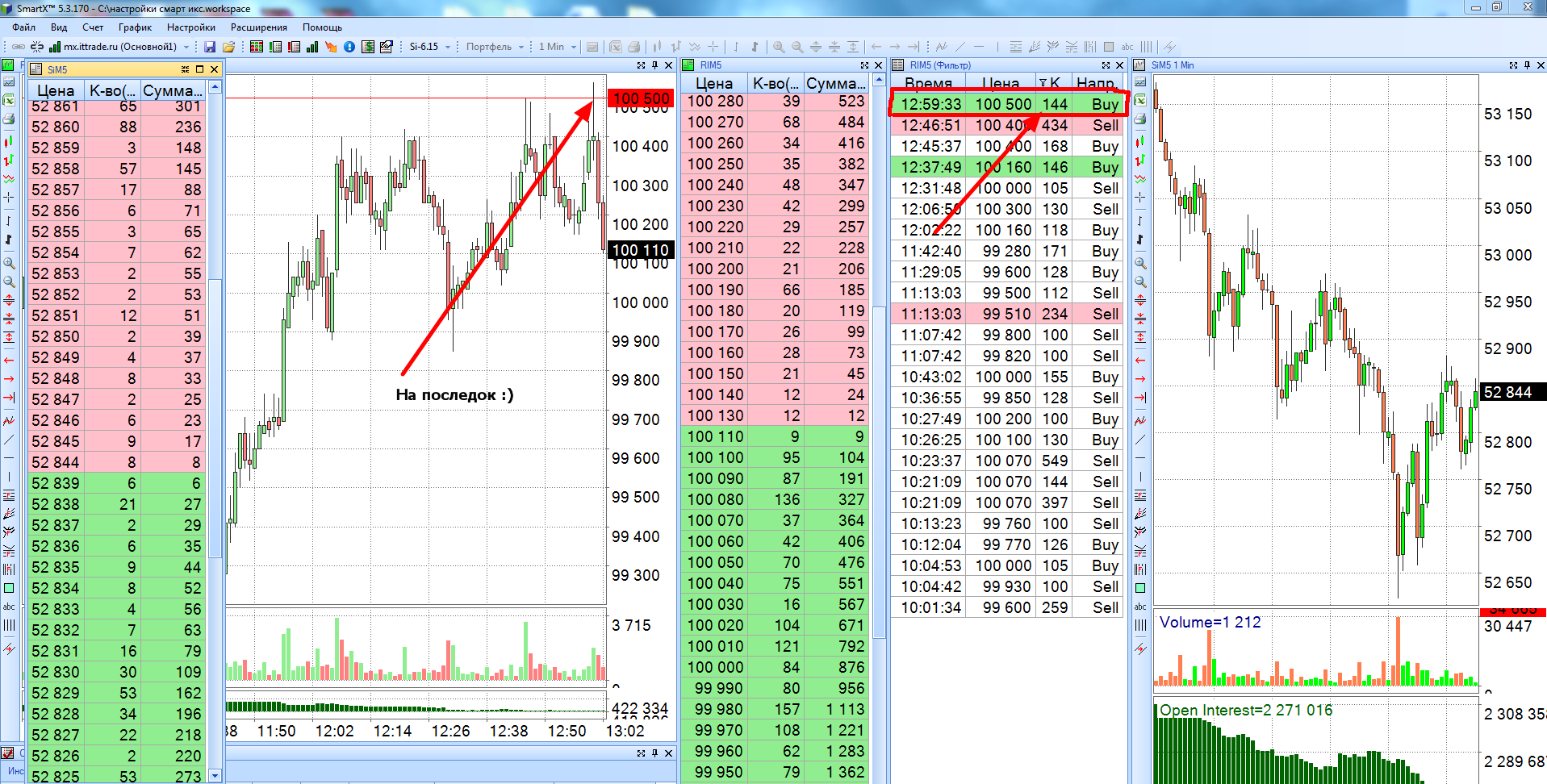Select the zoom in magnifier in the left chart sidebar

click(x=9, y=263)
